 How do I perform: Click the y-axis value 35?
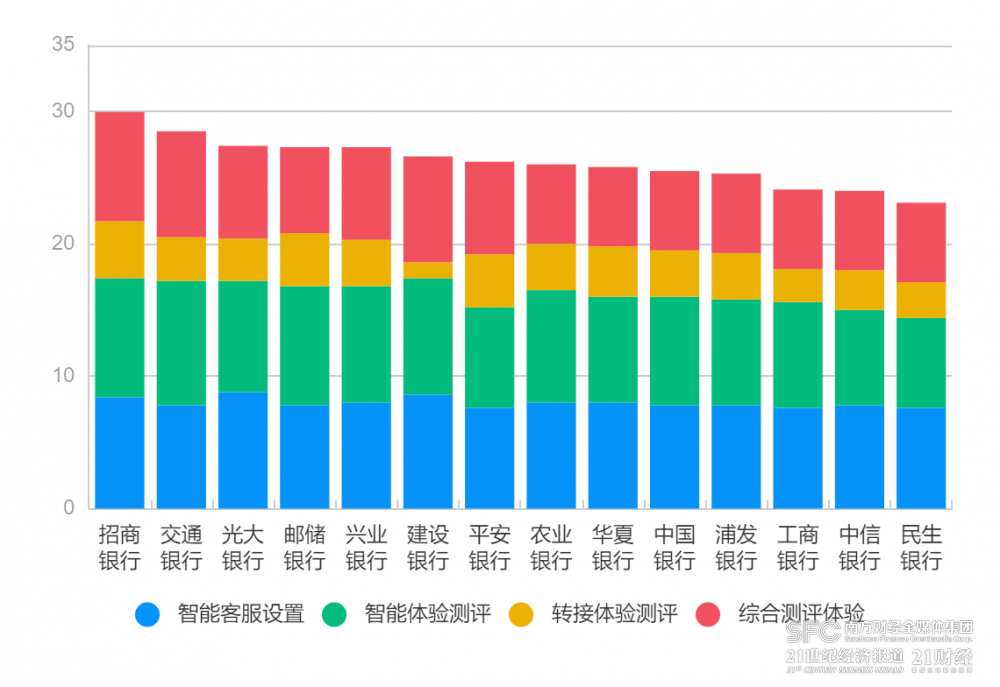pos(63,44)
